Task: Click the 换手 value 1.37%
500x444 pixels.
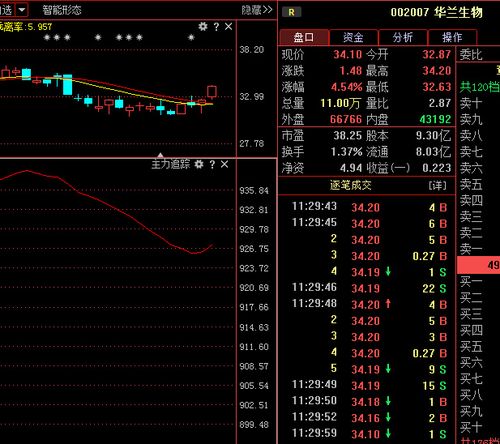Action: (347, 152)
